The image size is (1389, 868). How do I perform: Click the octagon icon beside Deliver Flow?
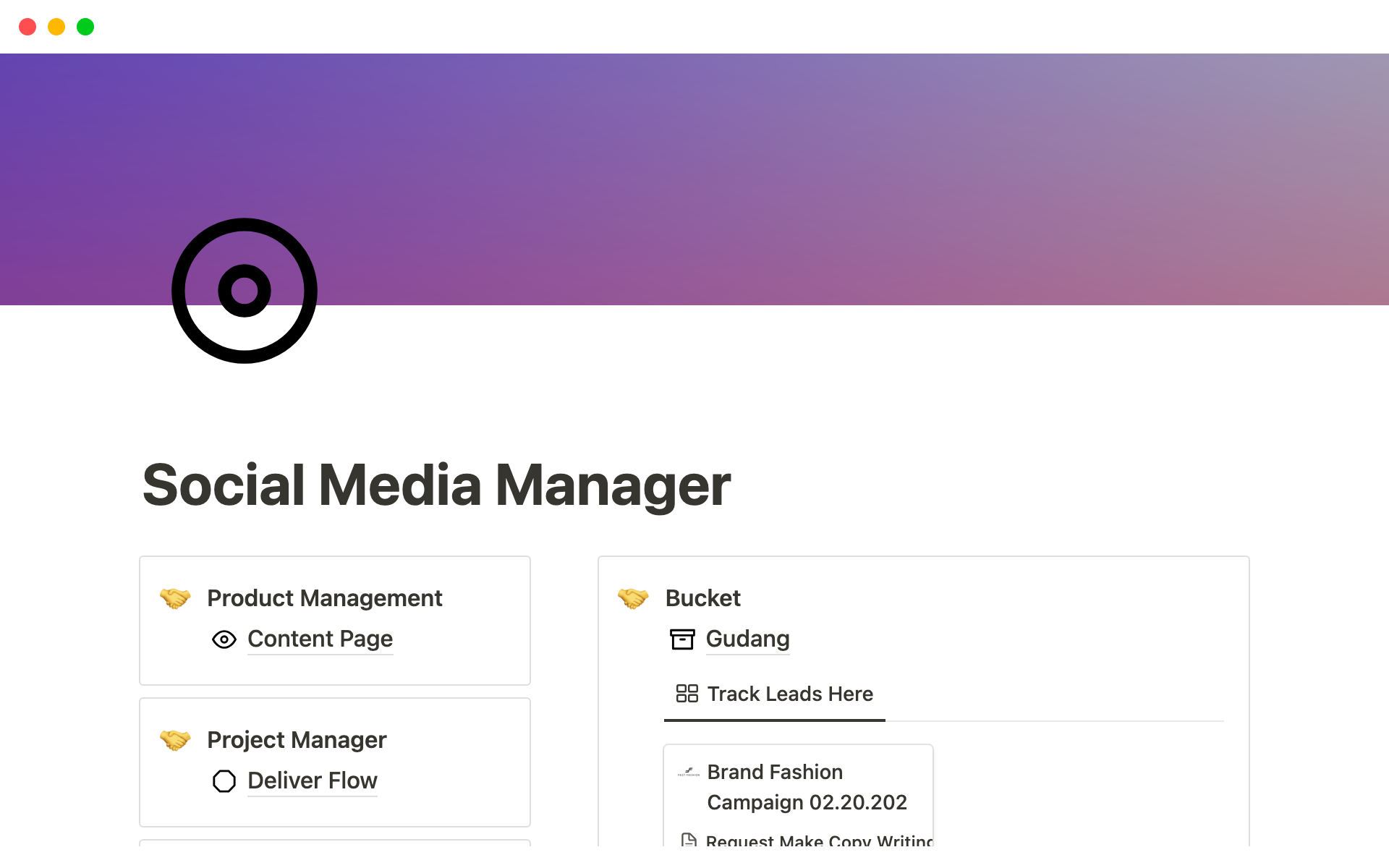coord(224,781)
